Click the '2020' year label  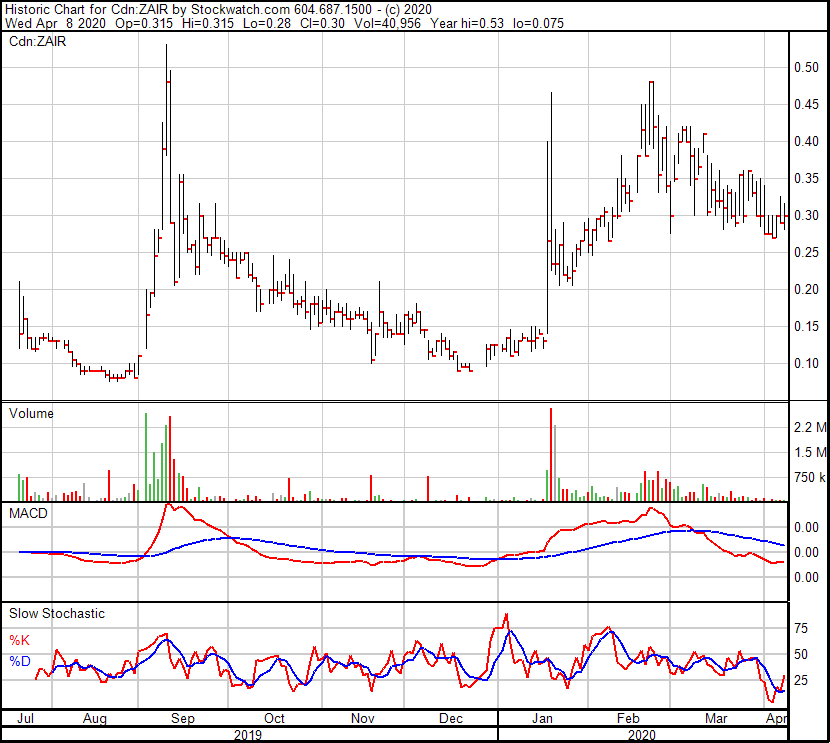(642, 735)
